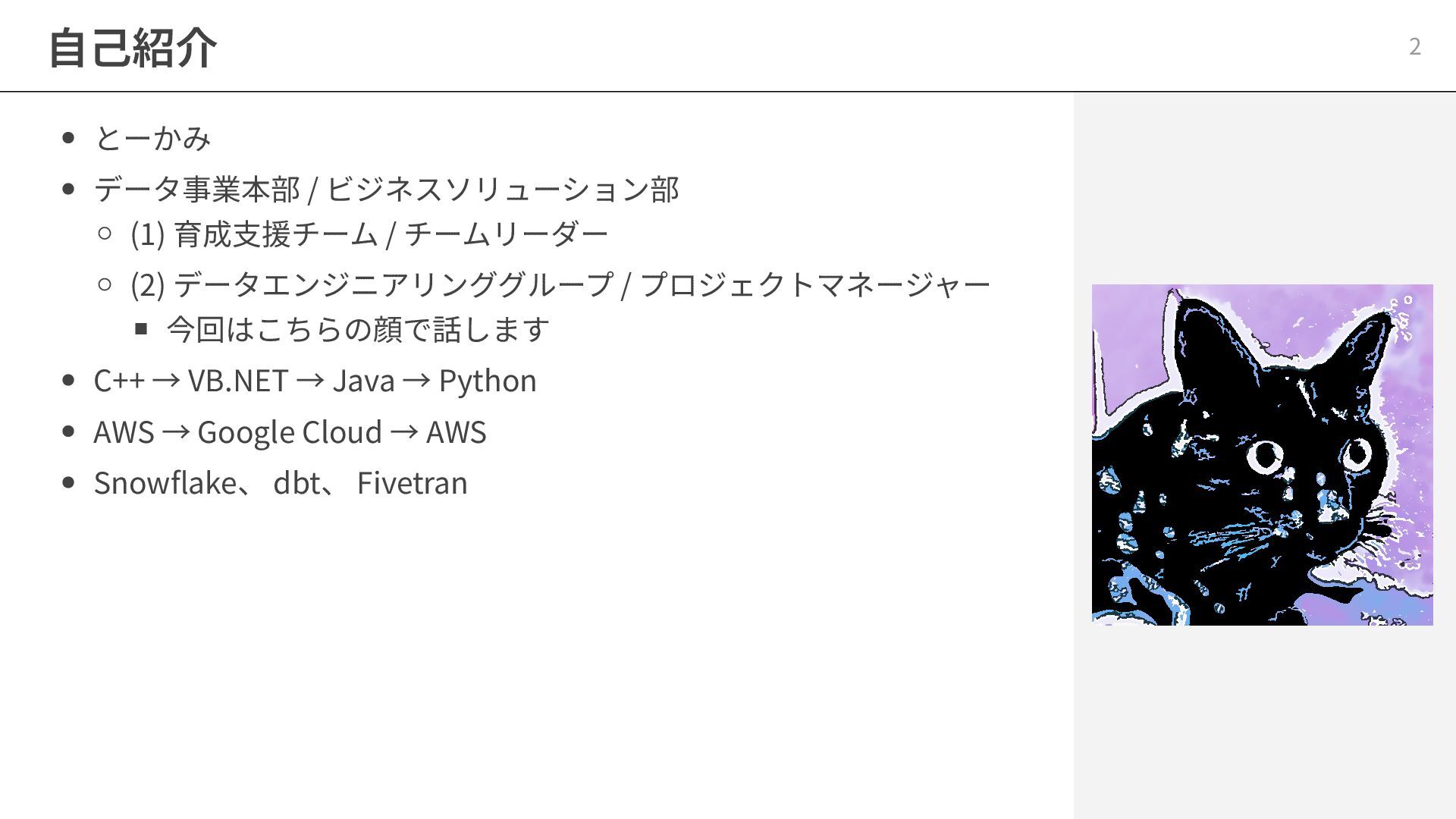
Task: Click the bullet dot before とーかみ
Action: coord(69,138)
